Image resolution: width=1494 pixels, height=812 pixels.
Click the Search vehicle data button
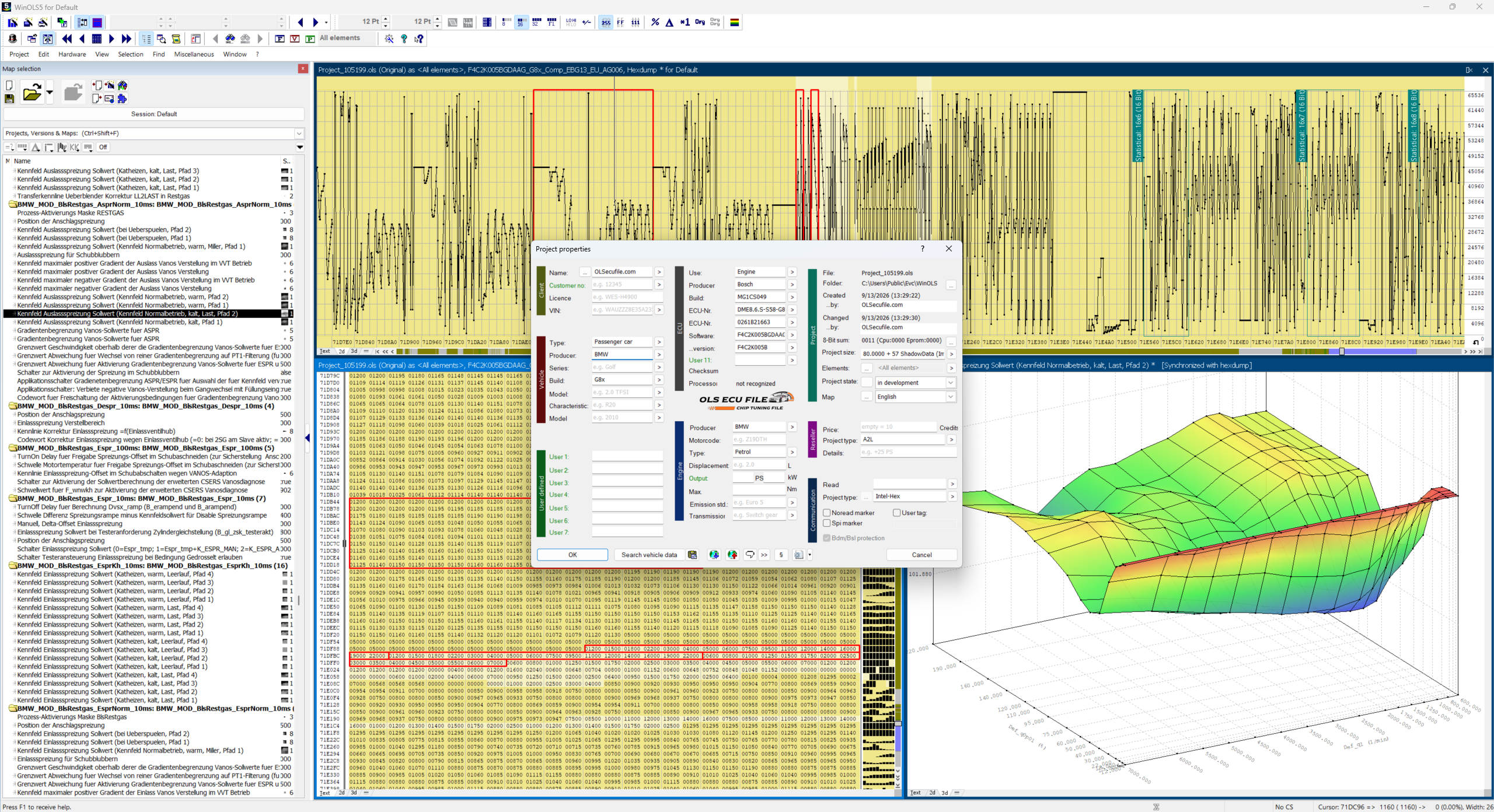(649, 555)
